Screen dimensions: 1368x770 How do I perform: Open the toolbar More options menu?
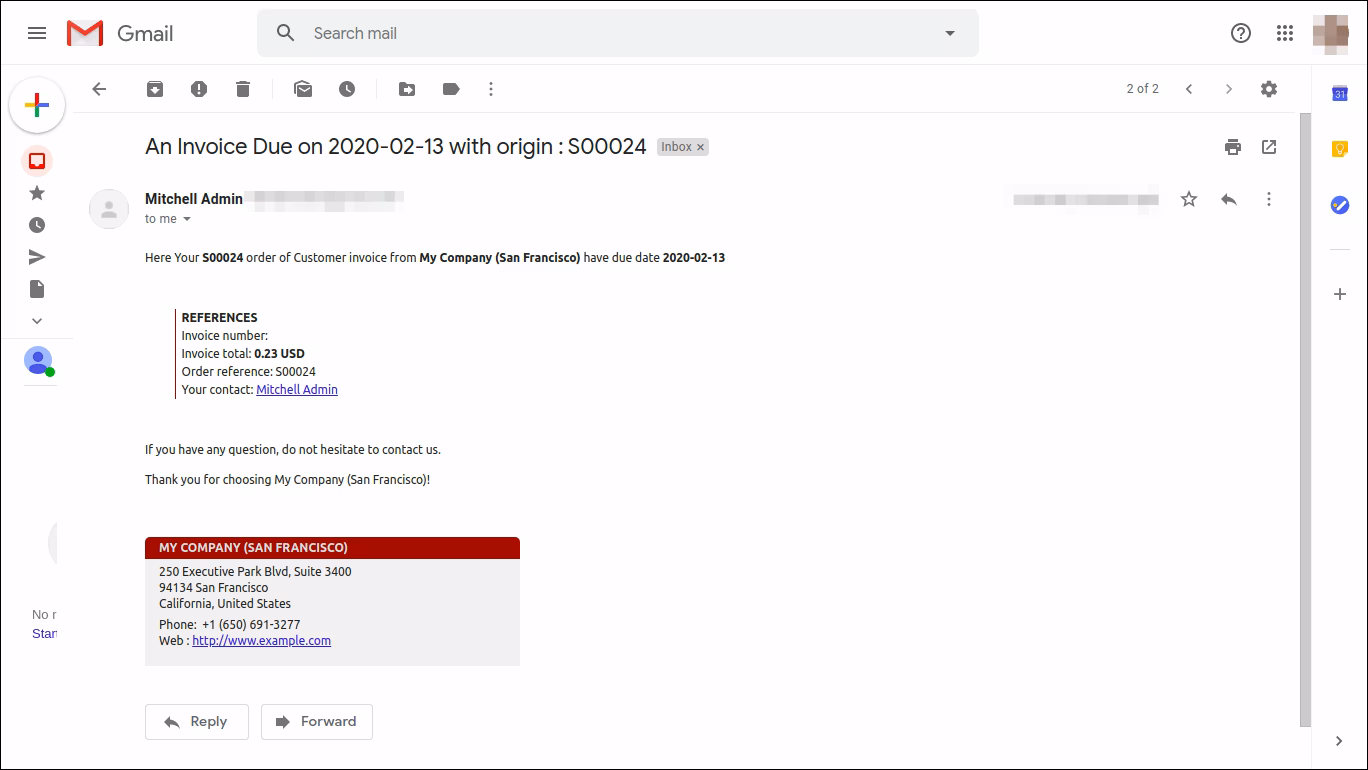click(x=491, y=89)
